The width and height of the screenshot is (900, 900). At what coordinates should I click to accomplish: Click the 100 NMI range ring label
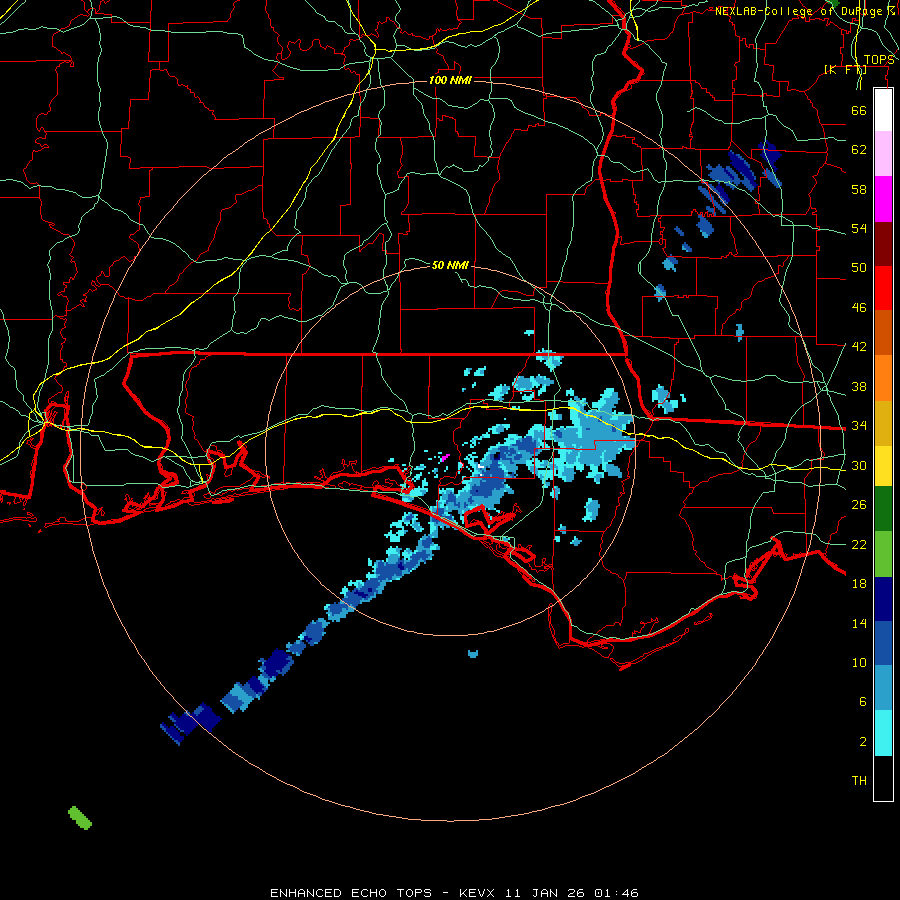[x=450, y=80]
